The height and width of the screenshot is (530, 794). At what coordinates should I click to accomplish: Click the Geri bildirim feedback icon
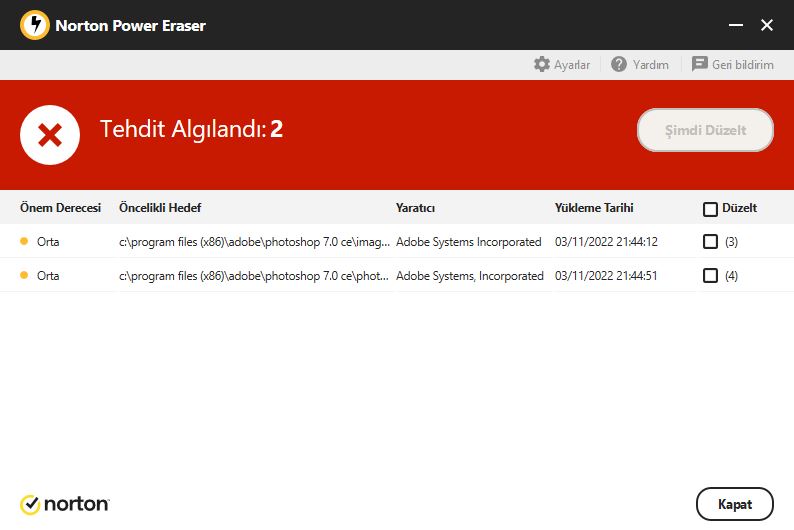(x=699, y=64)
